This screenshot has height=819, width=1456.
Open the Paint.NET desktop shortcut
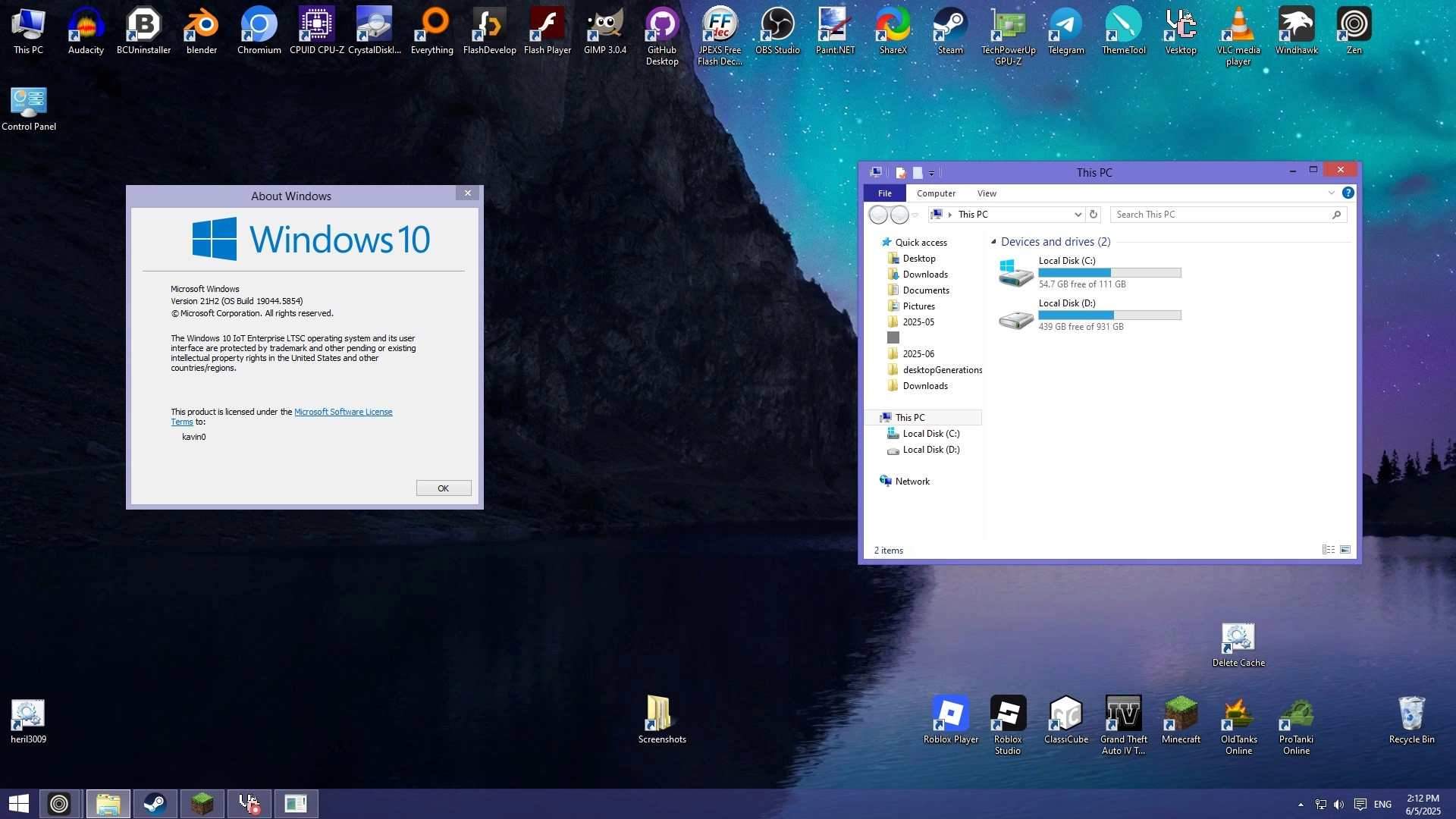[835, 31]
